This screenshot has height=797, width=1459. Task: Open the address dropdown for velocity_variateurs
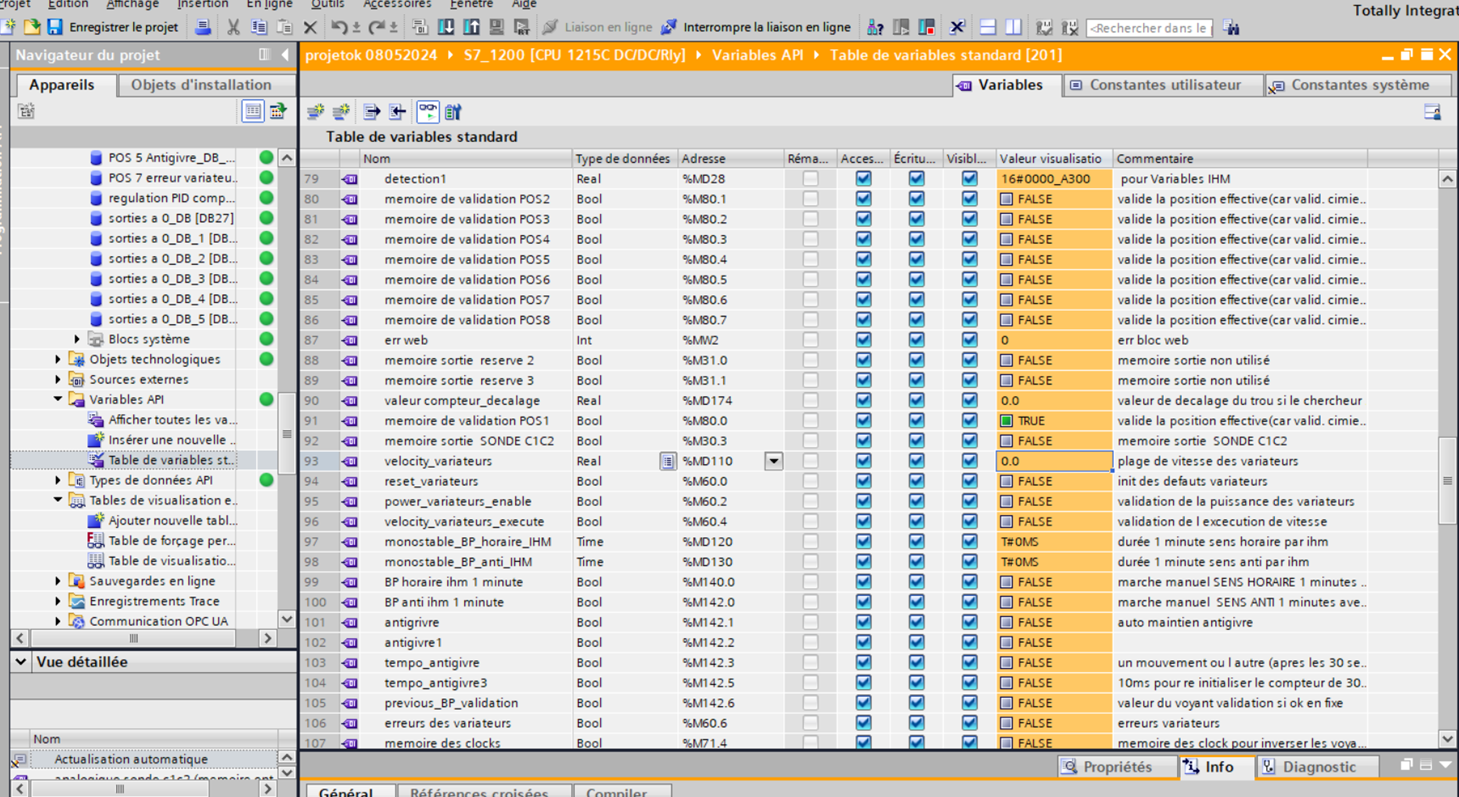(x=773, y=461)
